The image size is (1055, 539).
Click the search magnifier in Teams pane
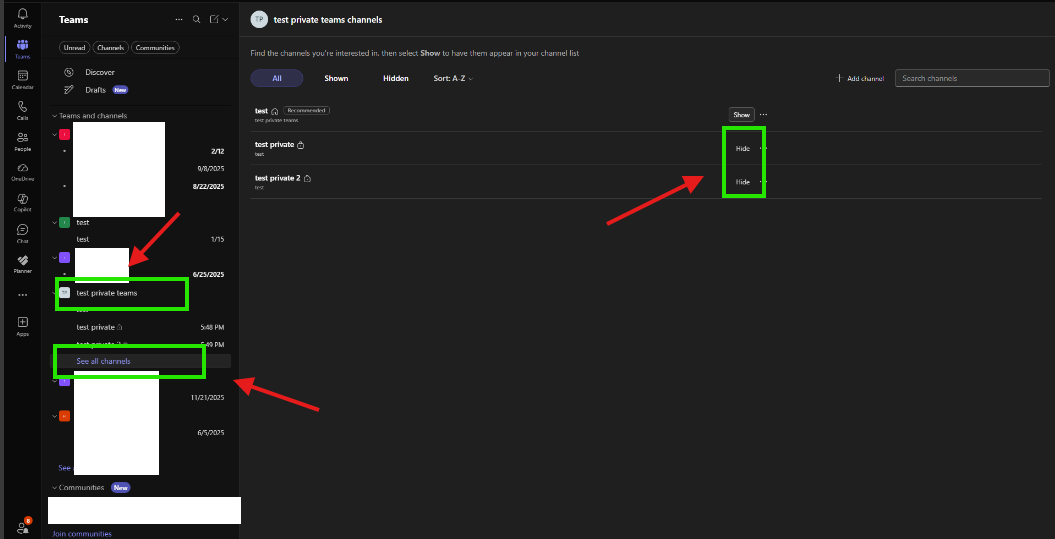point(196,20)
